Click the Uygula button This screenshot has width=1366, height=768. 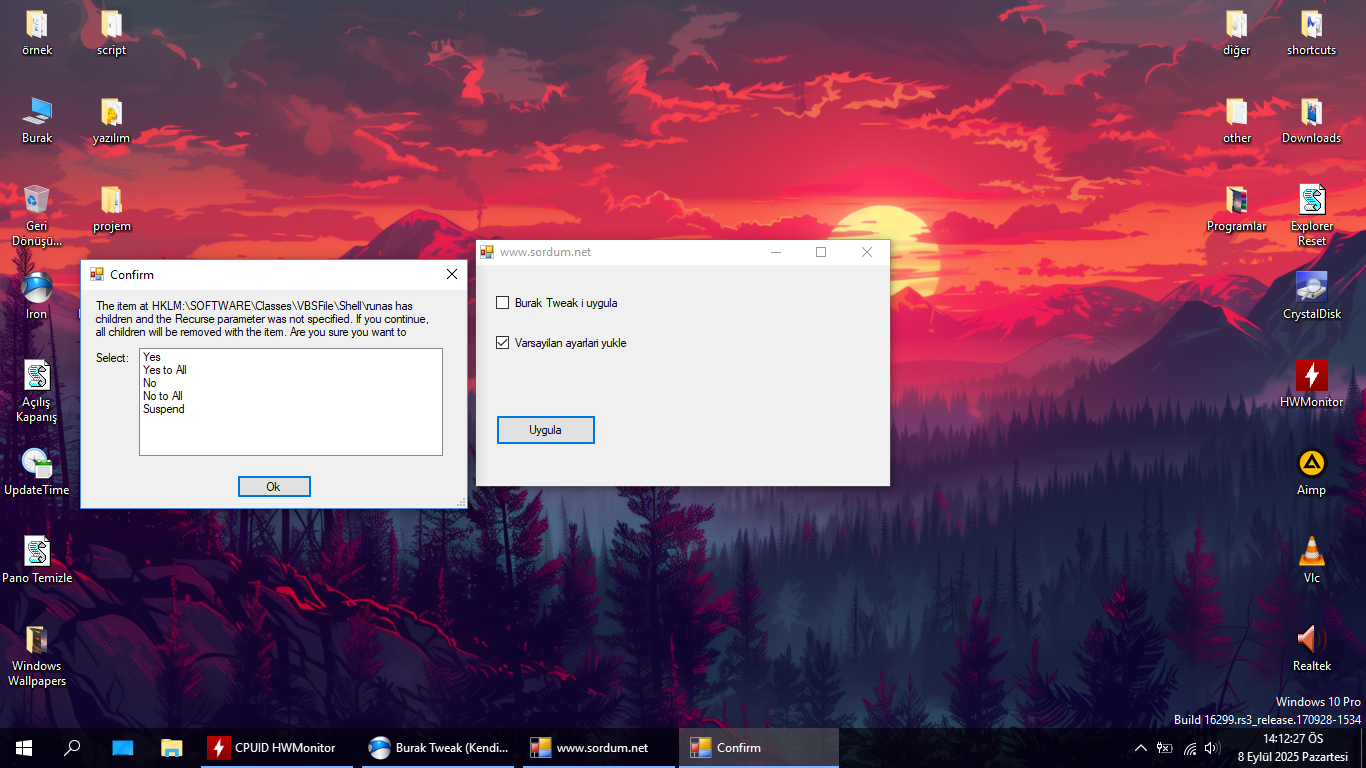click(x=546, y=430)
